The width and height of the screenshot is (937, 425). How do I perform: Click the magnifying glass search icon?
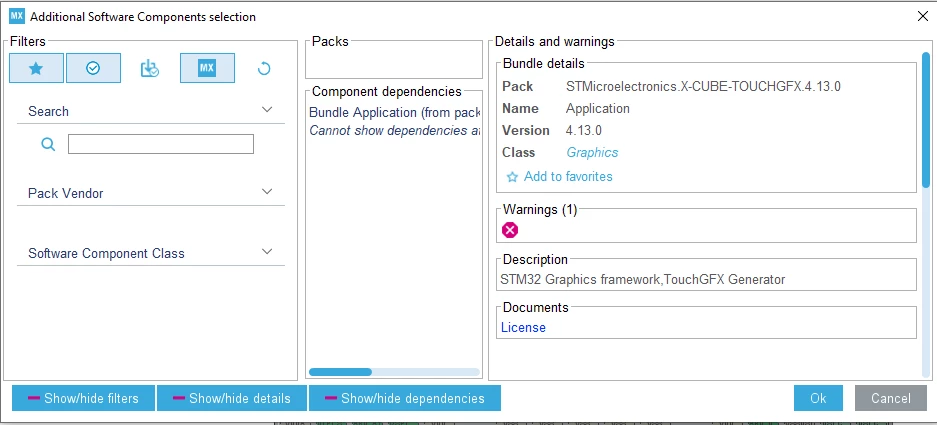pyautogui.click(x=48, y=144)
